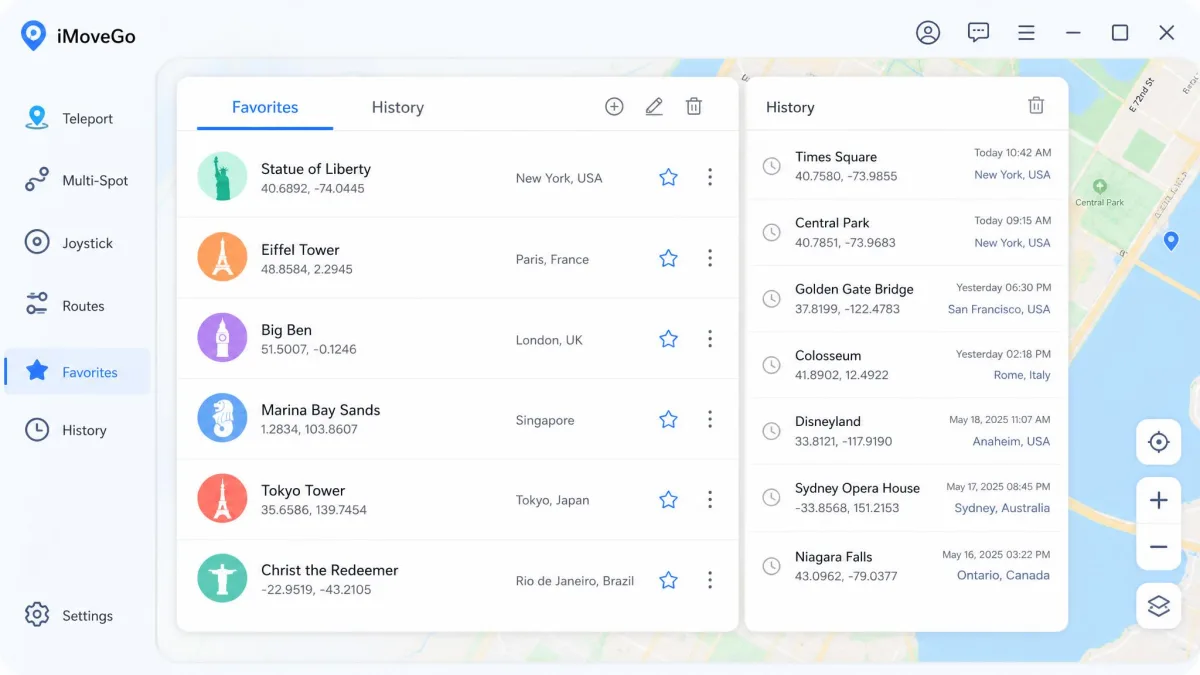Zoom out on the map
The height and width of the screenshot is (675, 1200).
pos(1158,547)
